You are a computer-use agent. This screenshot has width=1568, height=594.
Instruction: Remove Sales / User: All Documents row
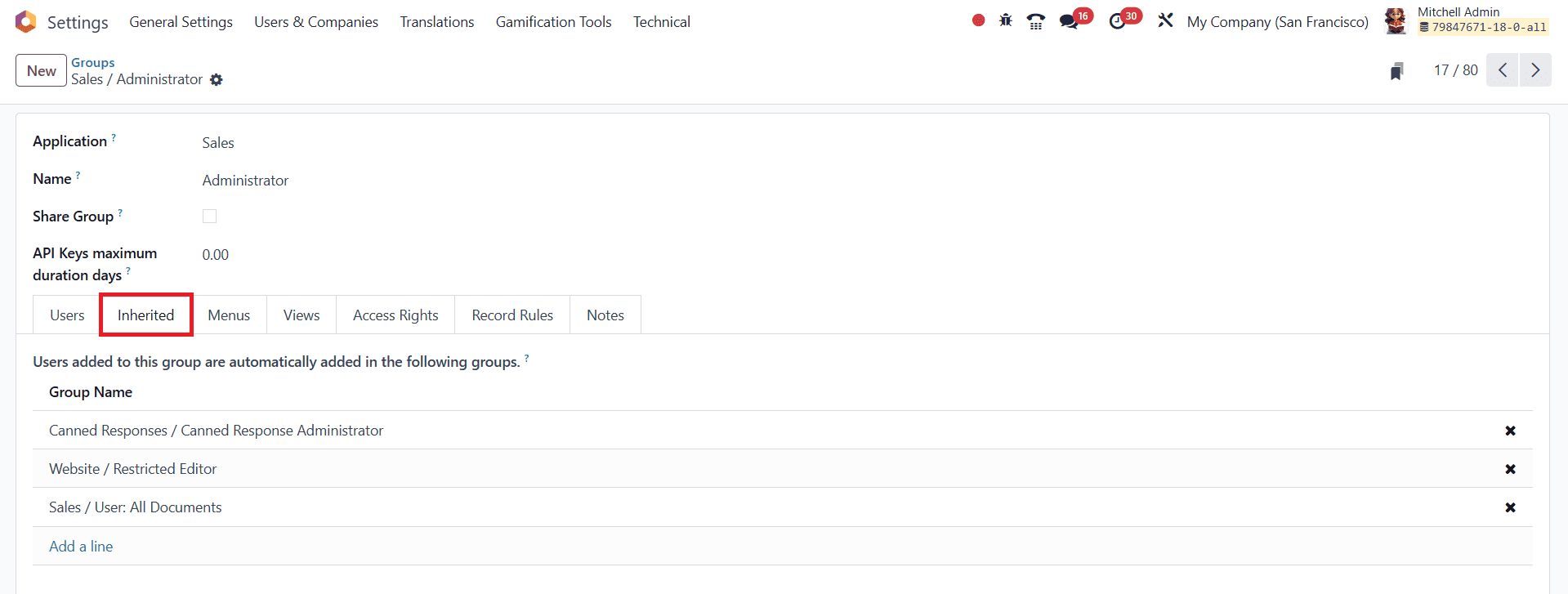(x=1510, y=507)
